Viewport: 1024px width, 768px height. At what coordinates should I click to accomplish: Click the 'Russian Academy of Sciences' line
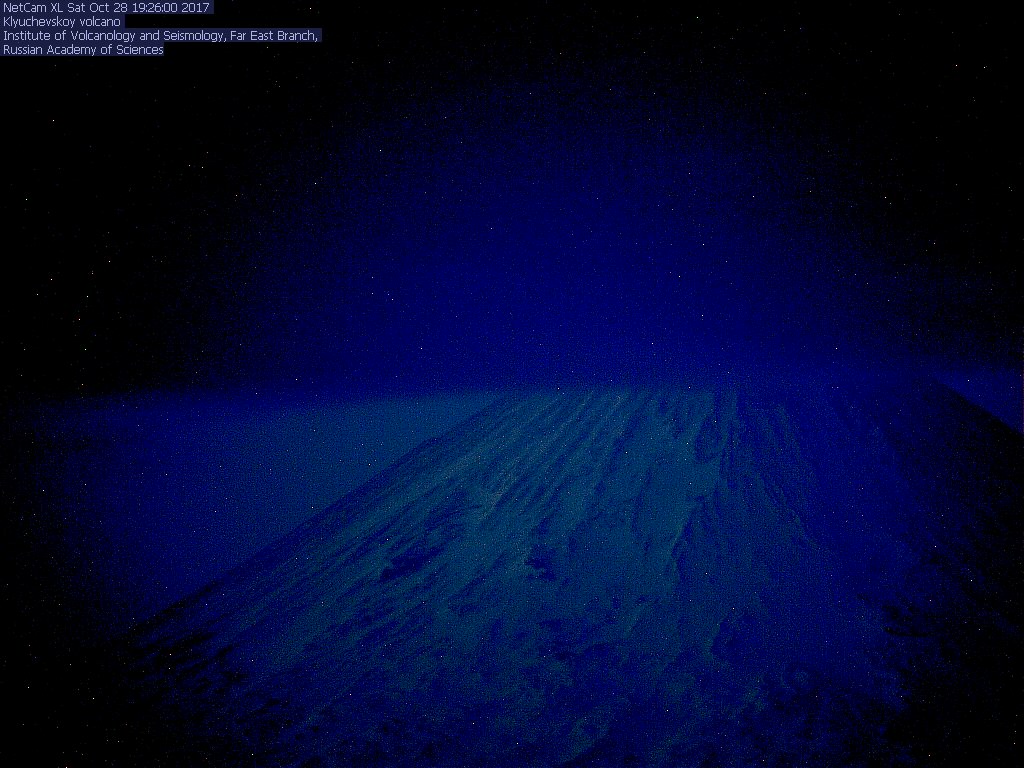coord(83,50)
